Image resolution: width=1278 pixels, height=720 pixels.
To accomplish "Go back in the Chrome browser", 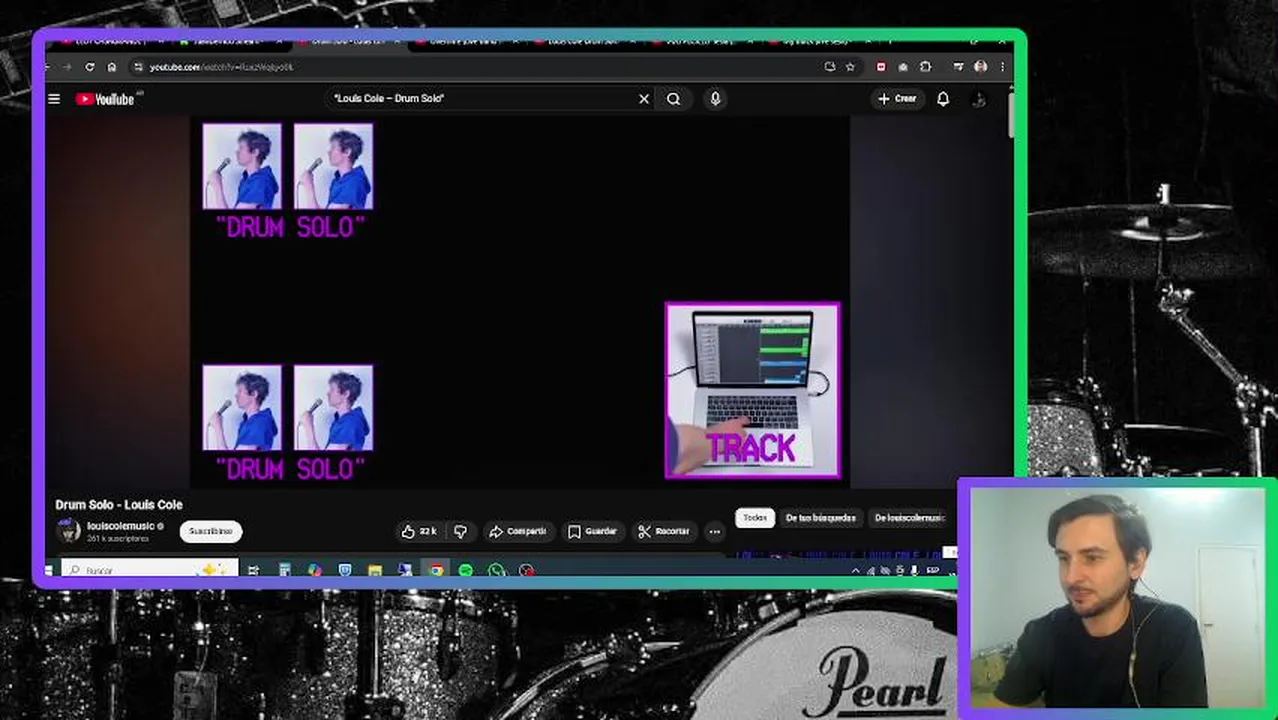I will coord(48,67).
